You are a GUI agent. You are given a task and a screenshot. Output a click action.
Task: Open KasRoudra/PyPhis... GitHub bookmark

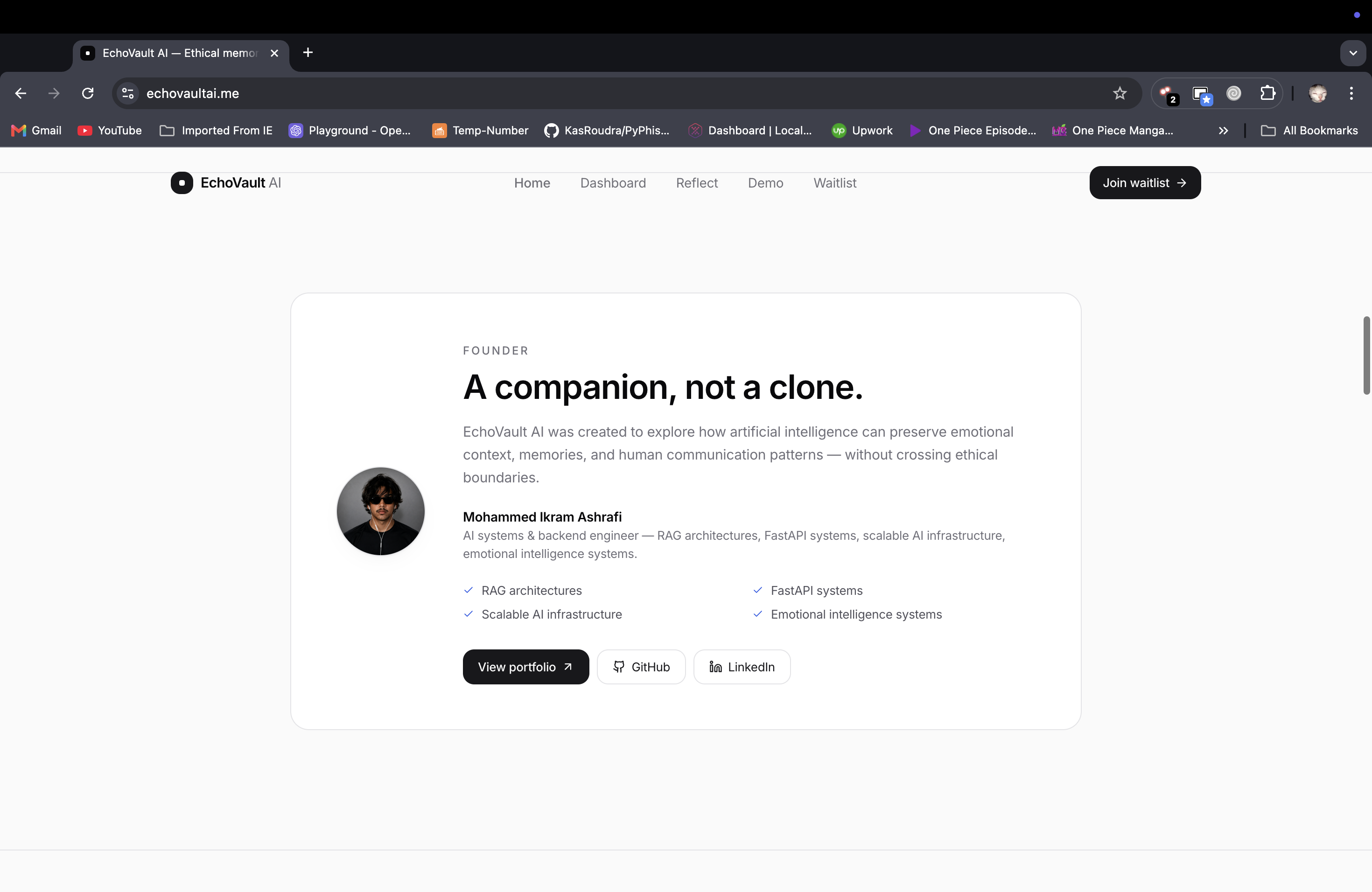[607, 131]
